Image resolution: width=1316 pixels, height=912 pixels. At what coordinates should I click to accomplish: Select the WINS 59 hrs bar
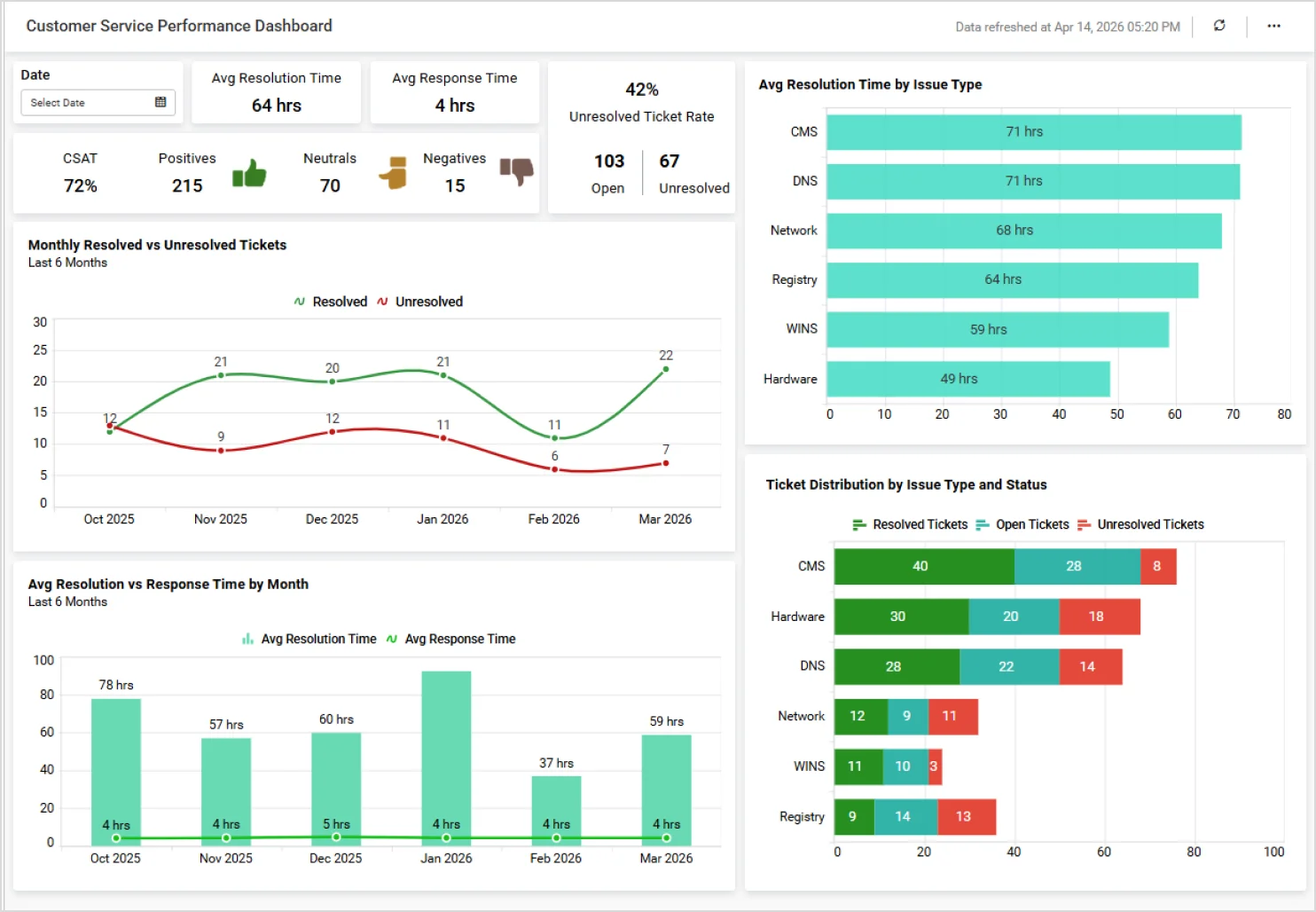998,329
